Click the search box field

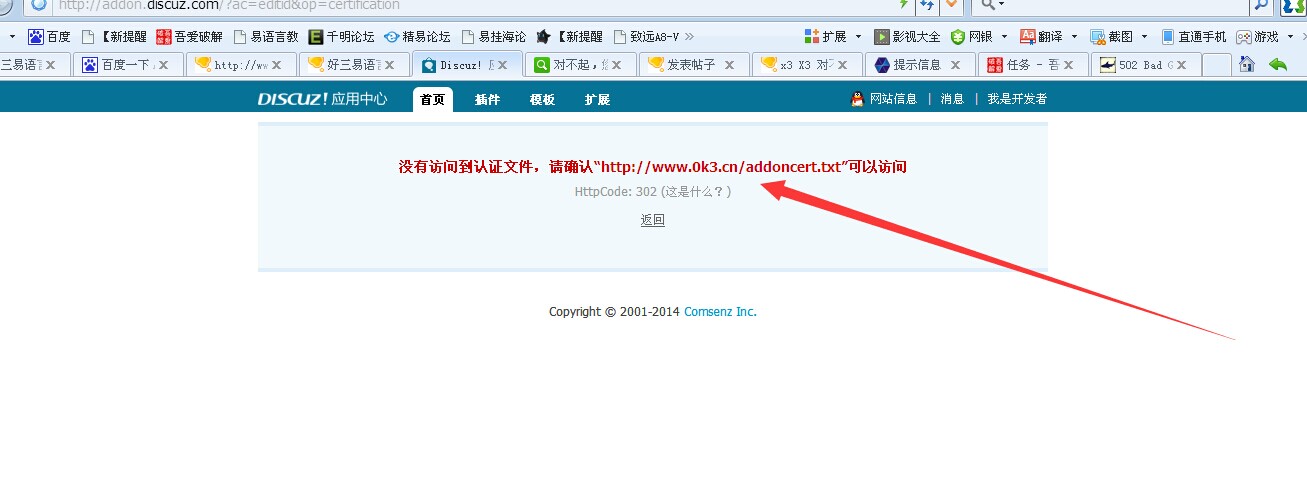point(1125,5)
